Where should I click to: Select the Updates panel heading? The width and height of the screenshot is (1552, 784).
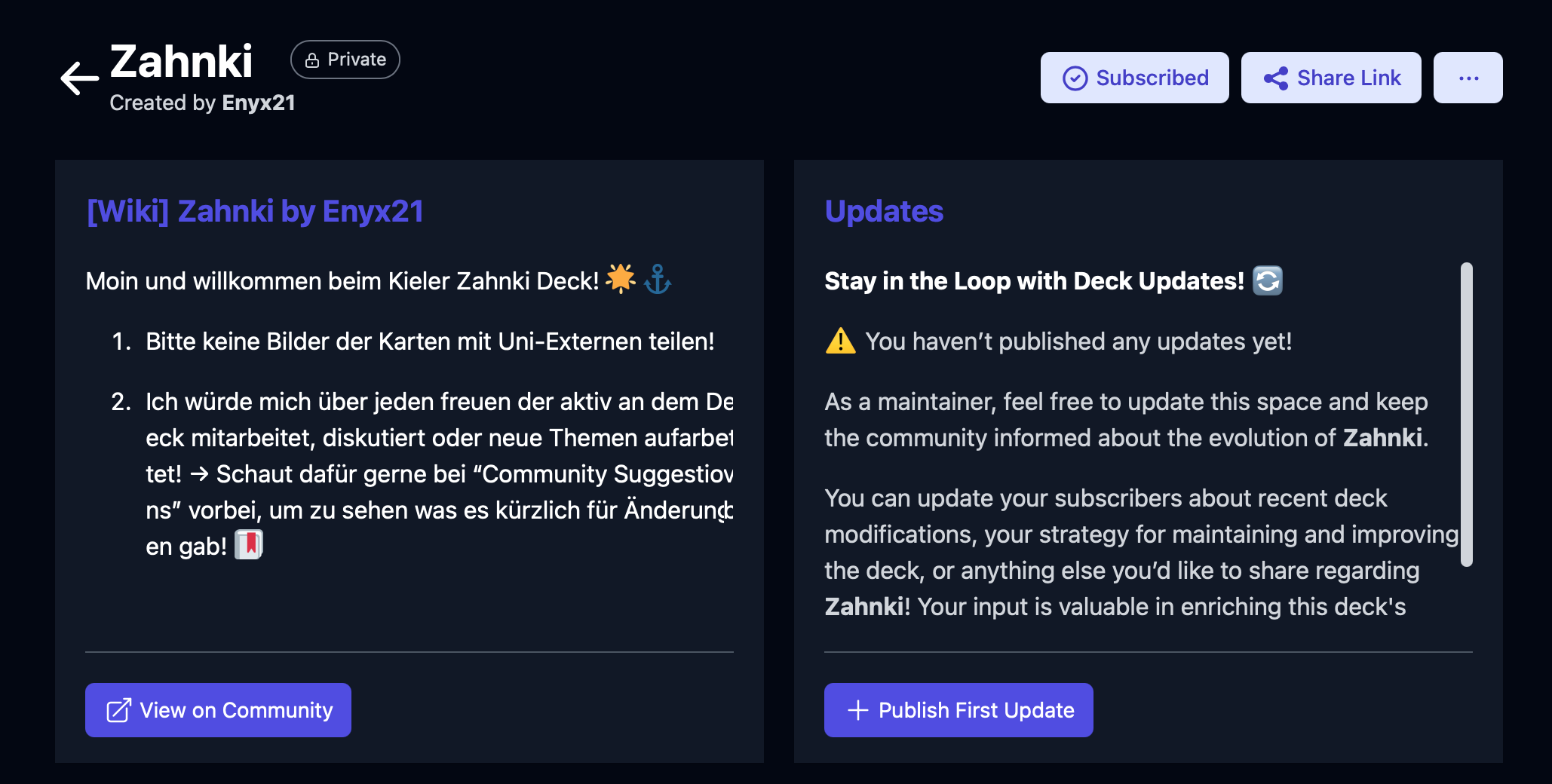pos(884,212)
